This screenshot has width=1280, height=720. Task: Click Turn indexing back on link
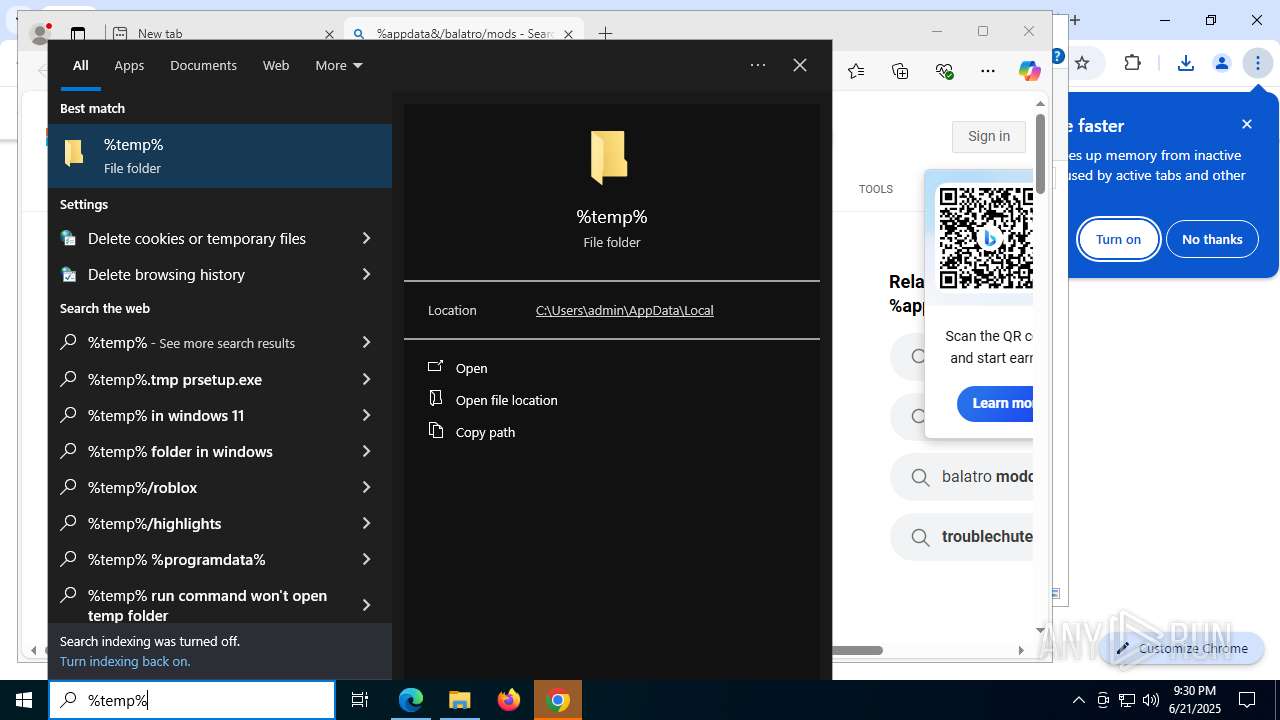point(125,661)
